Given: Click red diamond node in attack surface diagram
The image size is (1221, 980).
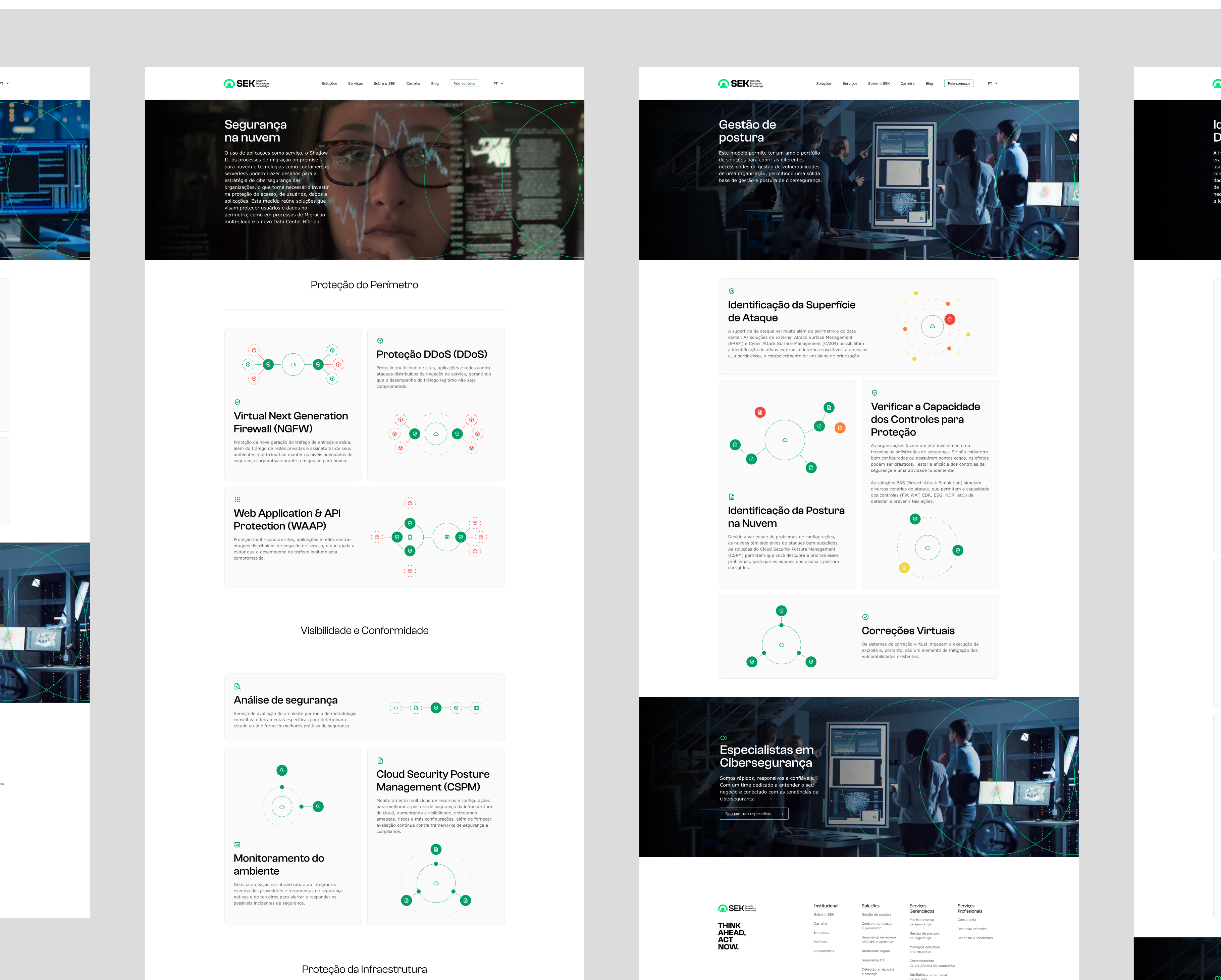Looking at the screenshot, I should (x=950, y=319).
